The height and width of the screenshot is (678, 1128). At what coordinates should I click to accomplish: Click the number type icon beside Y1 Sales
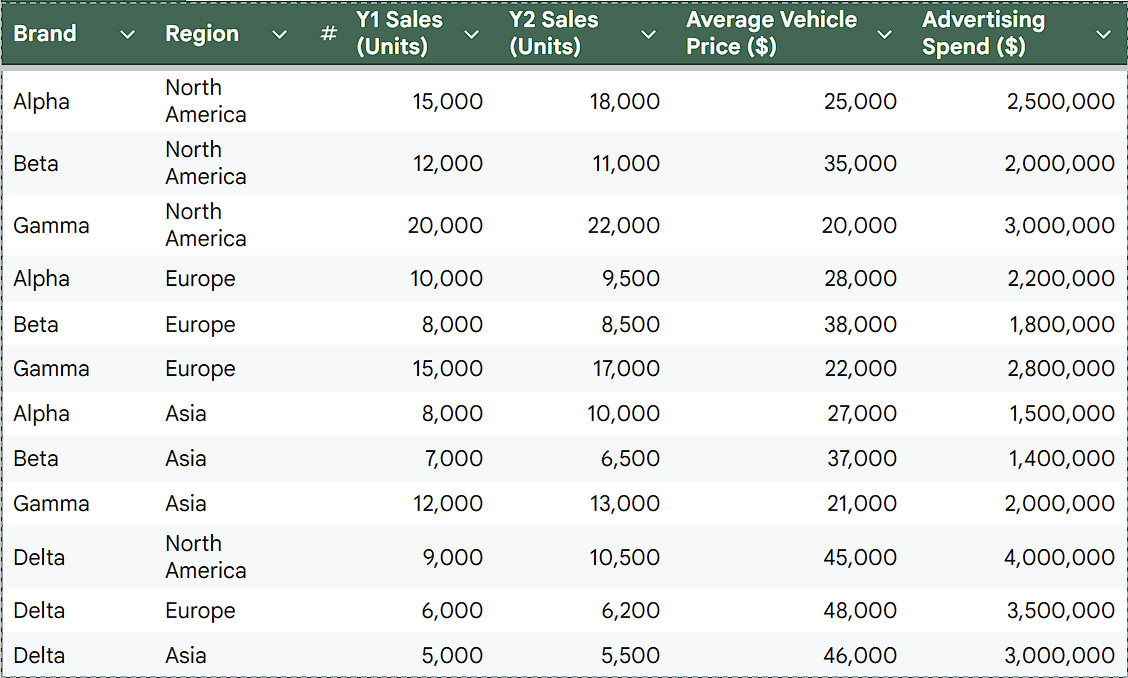click(328, 34)
